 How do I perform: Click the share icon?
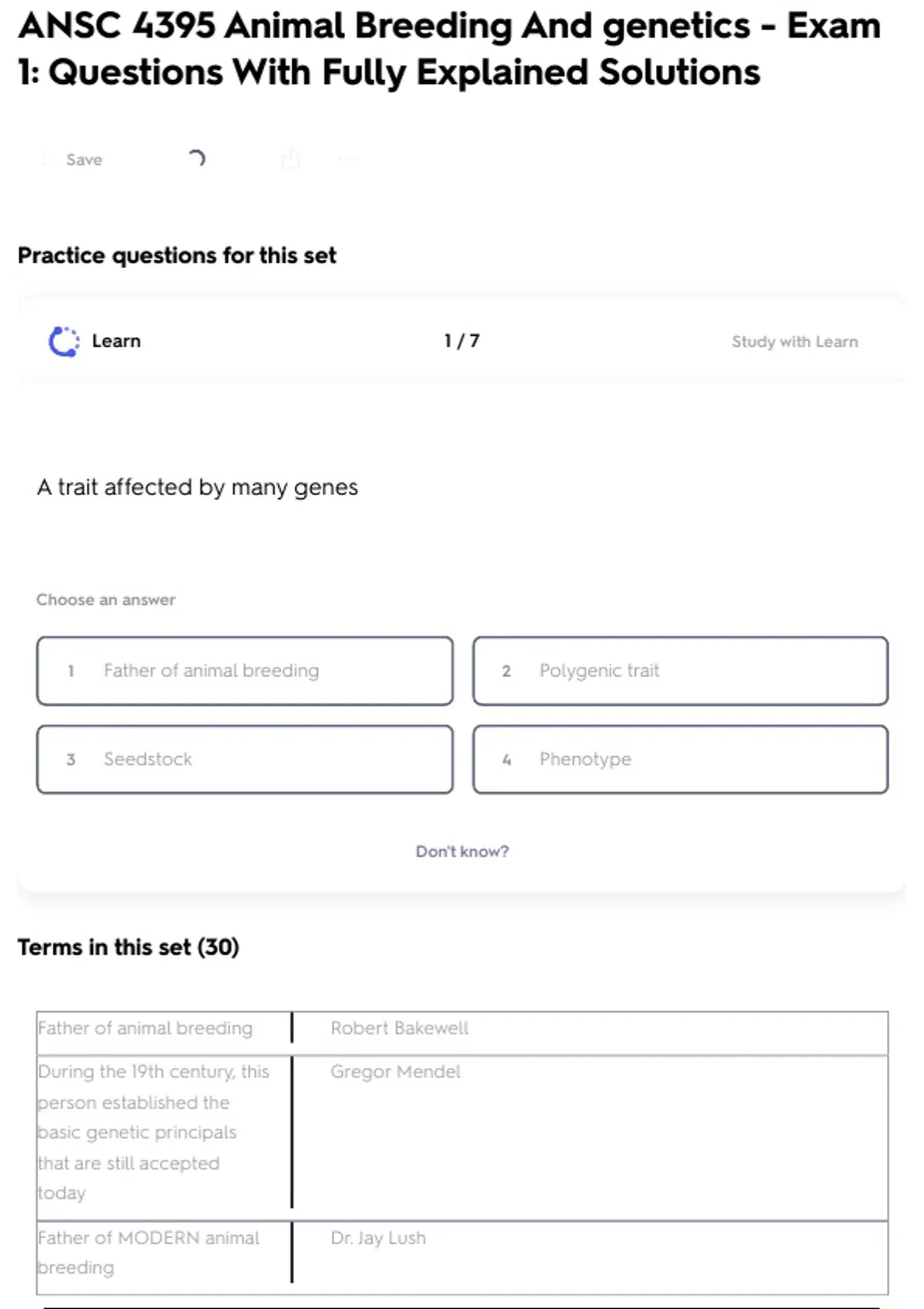coord(290,159)
